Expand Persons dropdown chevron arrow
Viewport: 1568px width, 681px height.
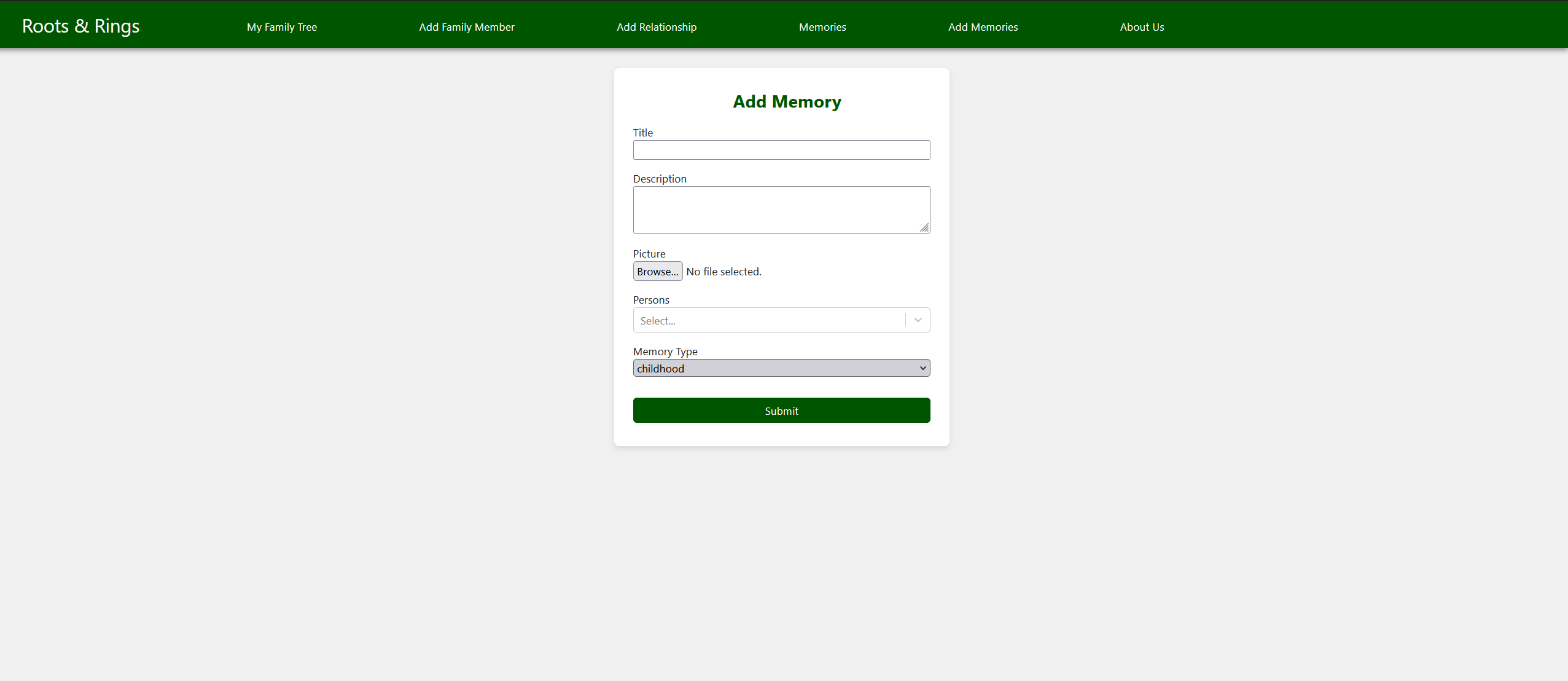[x=917, y=320]
